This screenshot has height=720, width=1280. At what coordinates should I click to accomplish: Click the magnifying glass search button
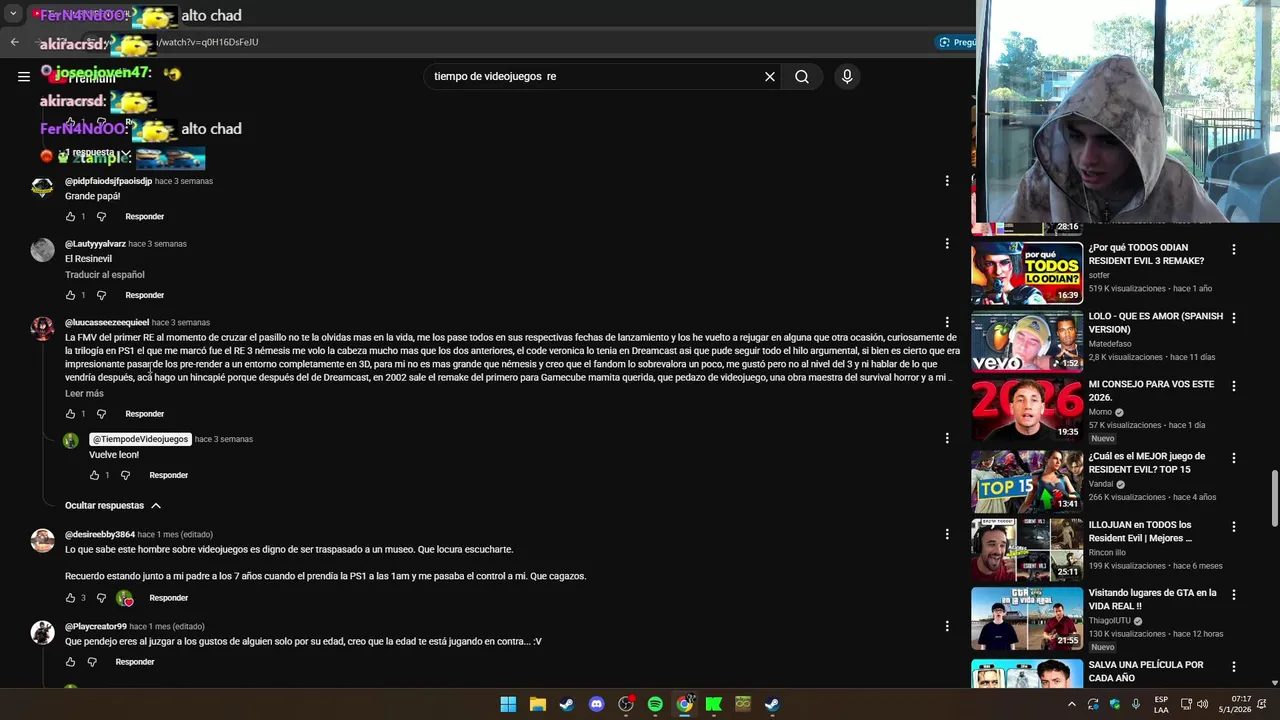[802, 77]
